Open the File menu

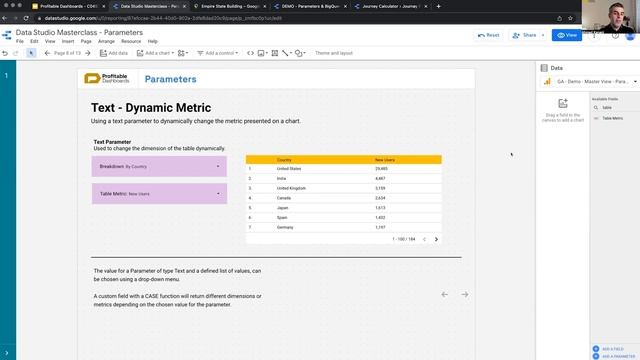click(20, 41)
